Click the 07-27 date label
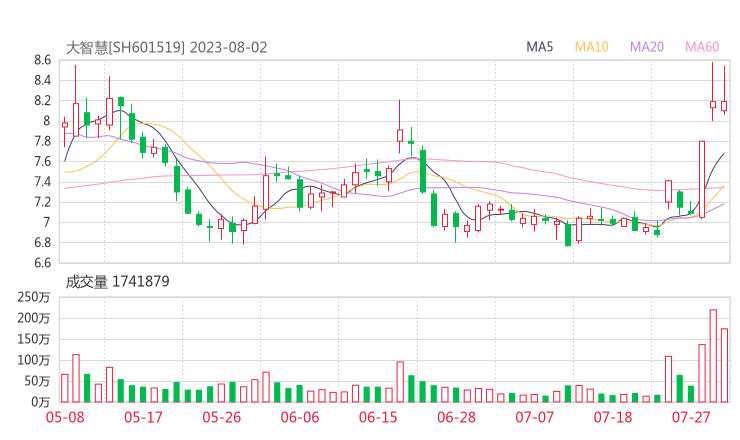This screenshot has height=440, width=740. click(x=691, y=417)
